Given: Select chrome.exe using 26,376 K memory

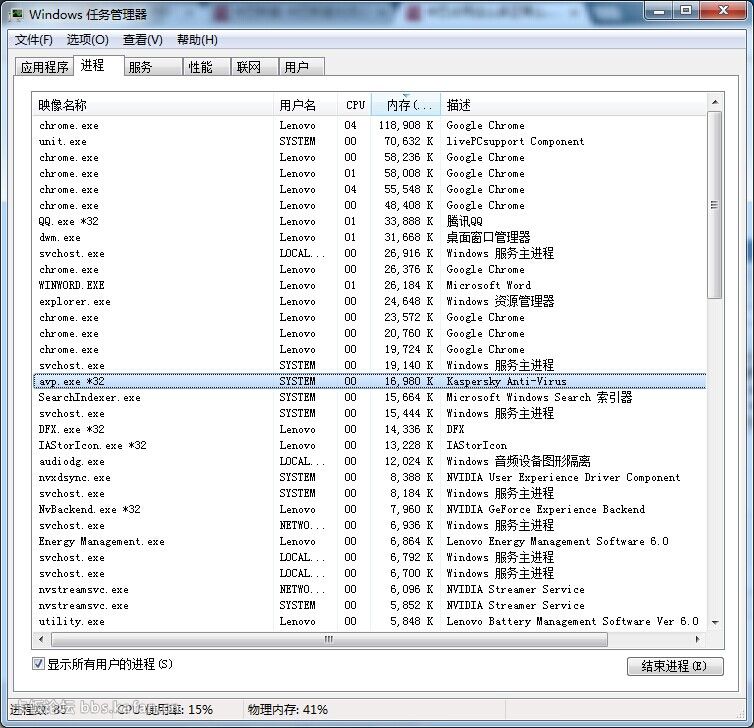Looking at the screenshot, I should pos(369,269).
